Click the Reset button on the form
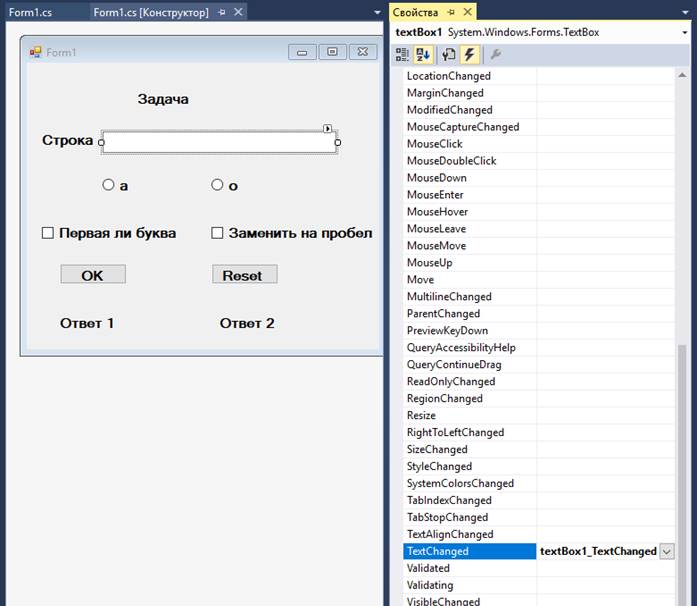The height and width of the screenshot is (606, 697). tap(244, 275)
